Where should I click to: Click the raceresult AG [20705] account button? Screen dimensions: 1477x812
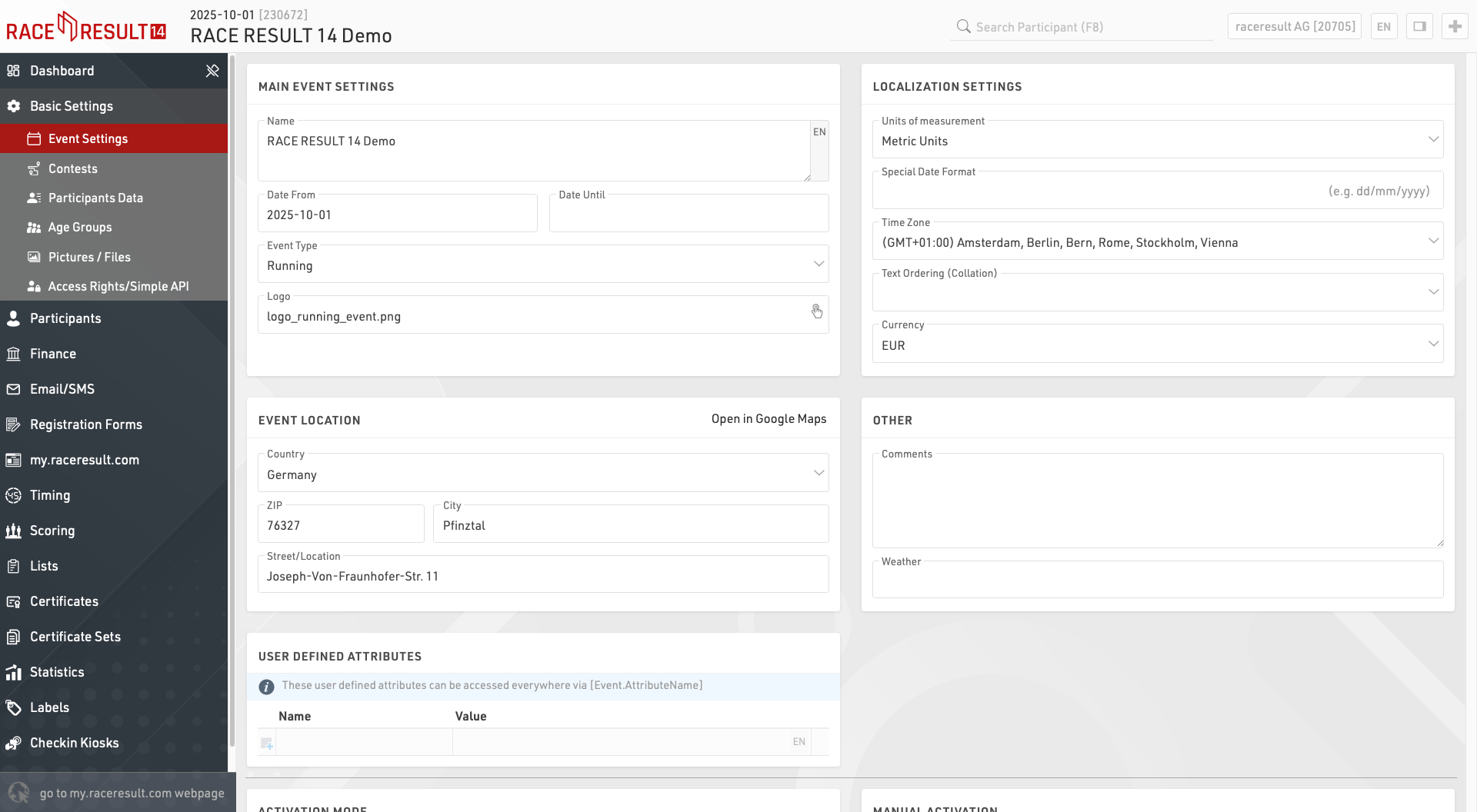pyautogui.click(x=1295, y=26)
